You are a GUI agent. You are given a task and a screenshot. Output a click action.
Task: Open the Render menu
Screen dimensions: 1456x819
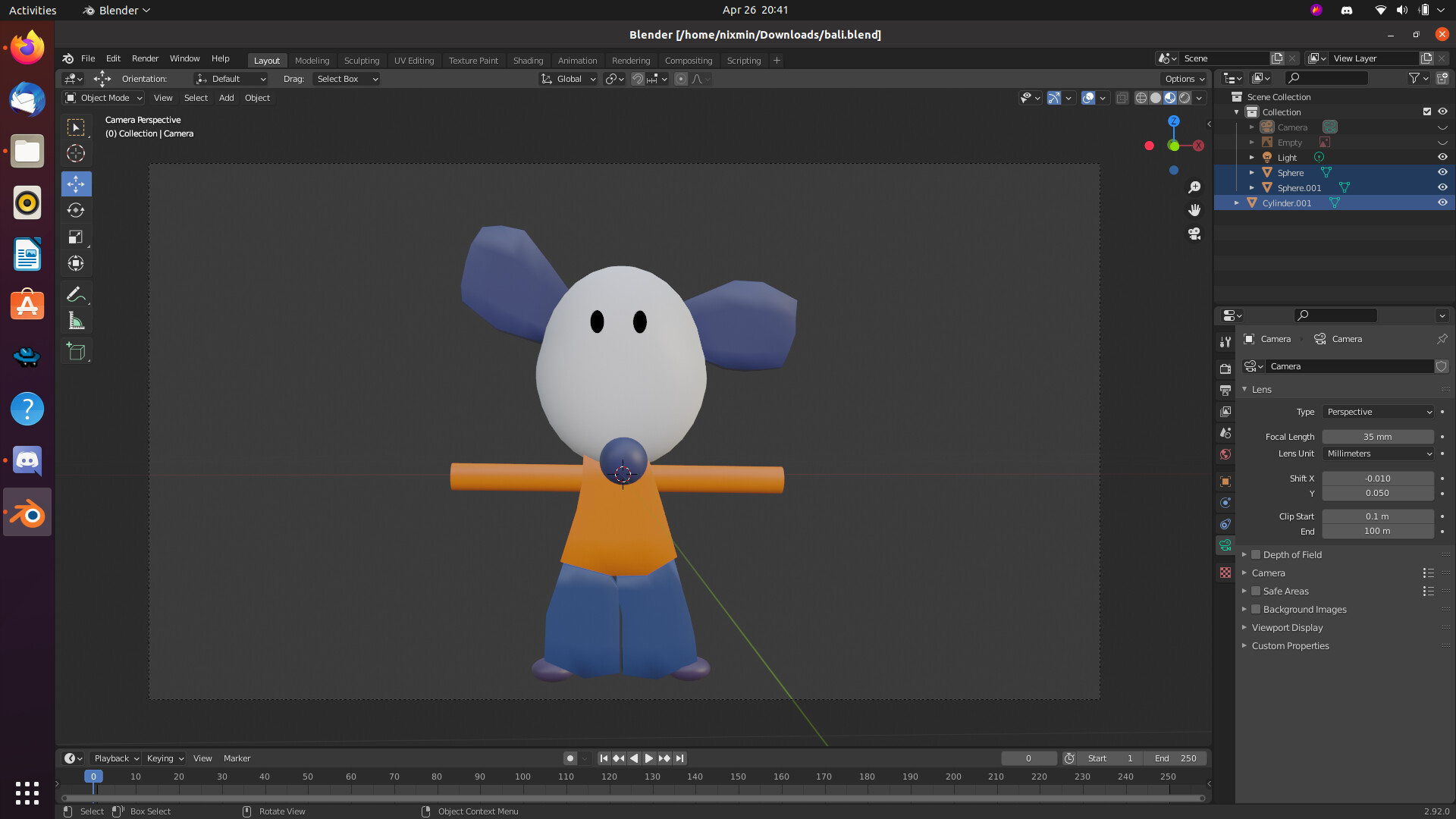pyautogui.click(x=145, y=58)
